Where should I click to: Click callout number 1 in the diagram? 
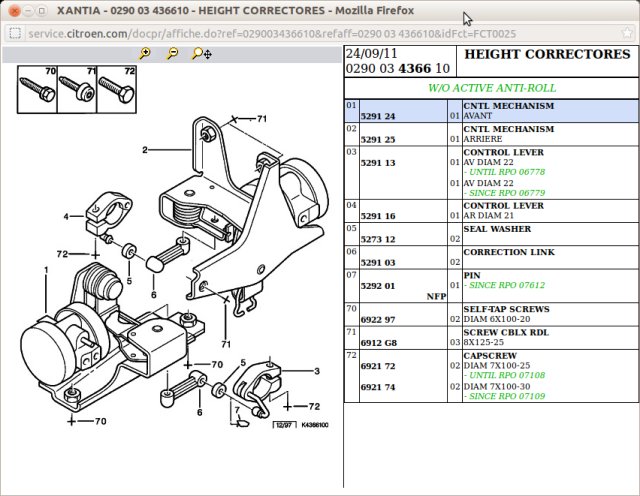tap(46, 270)
